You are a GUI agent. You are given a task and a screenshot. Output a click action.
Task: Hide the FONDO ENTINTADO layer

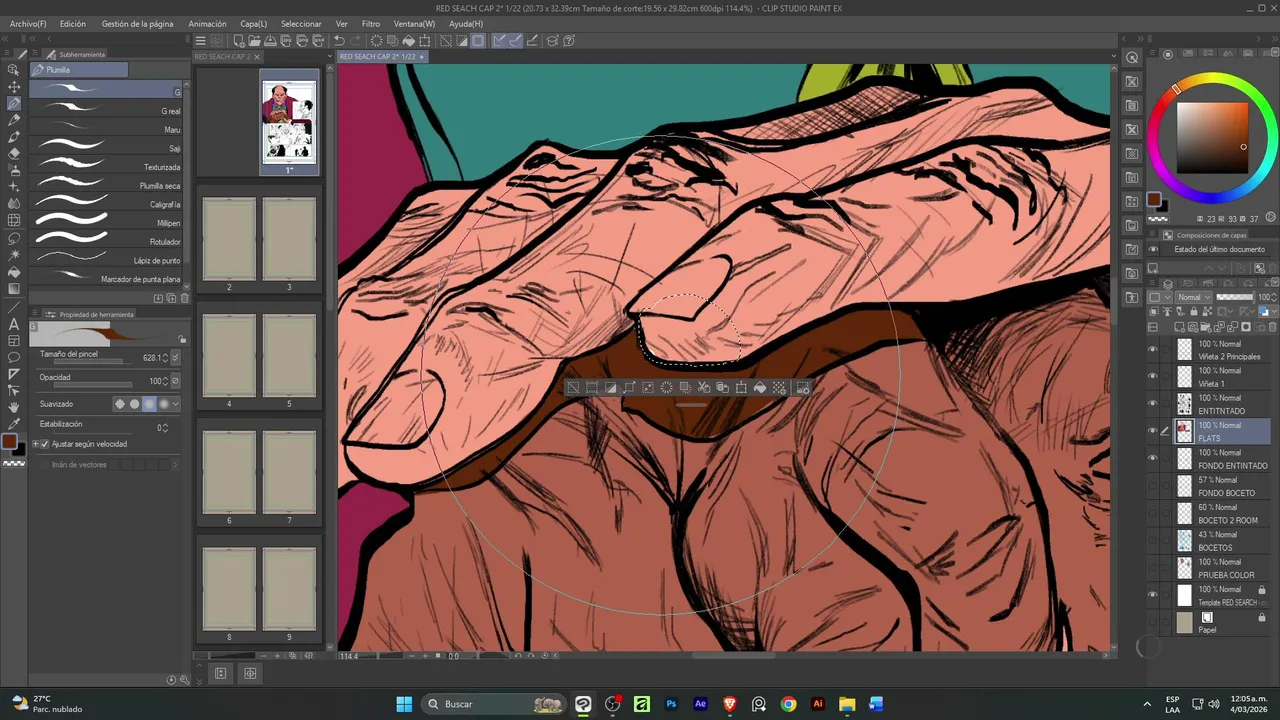(x=1152, y=458)
